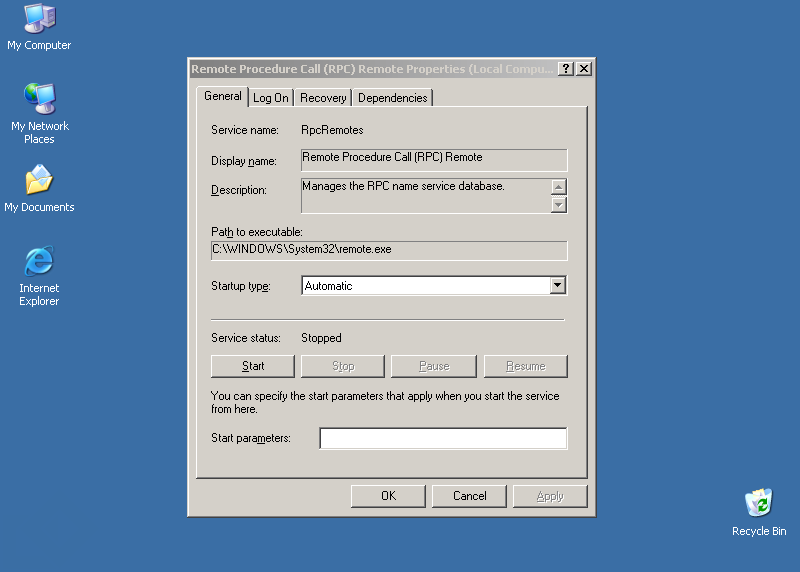Close the Remote Properties dialog
The width and height of the screenshot is (800, 572).
coord(584,68)
